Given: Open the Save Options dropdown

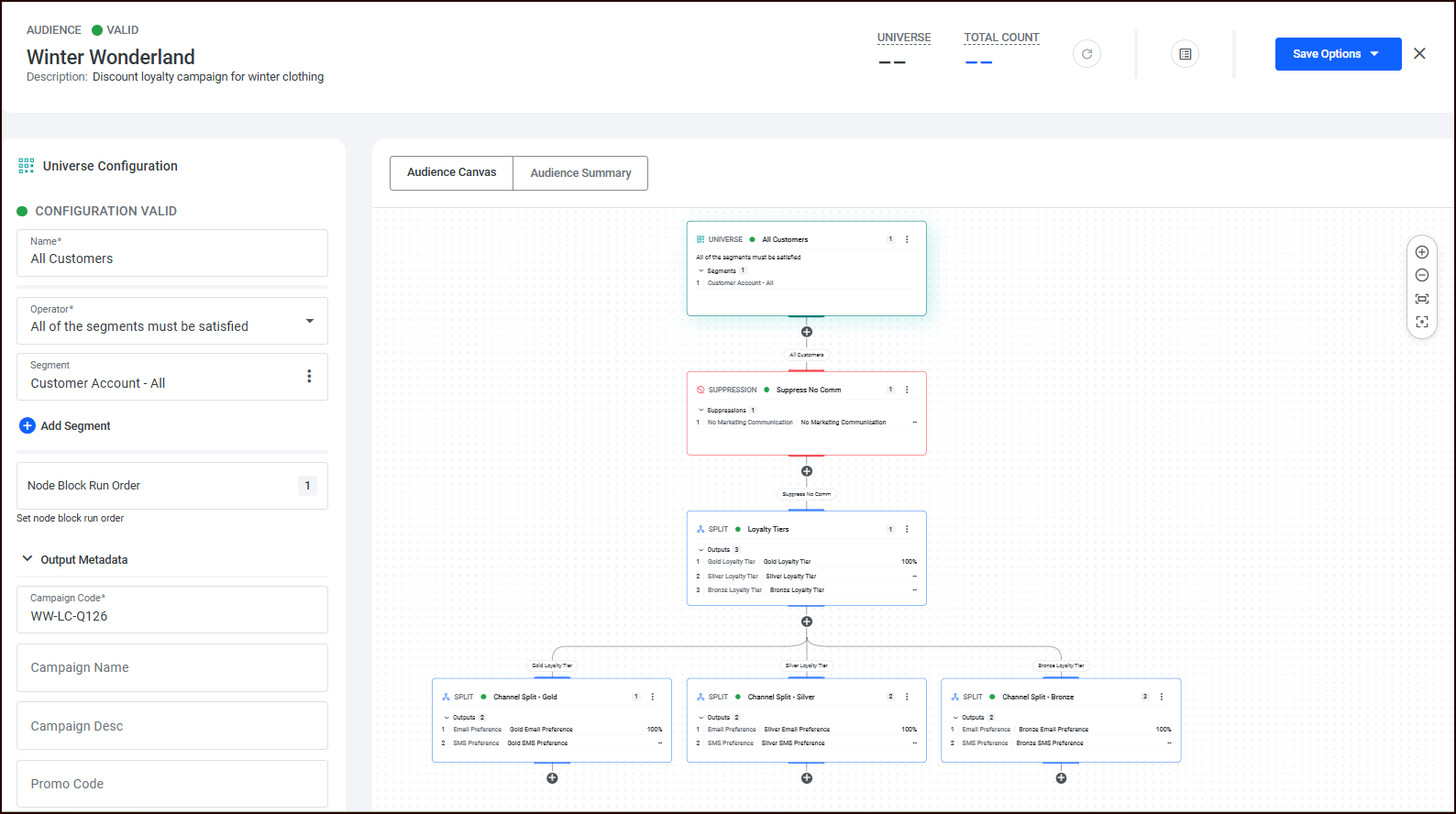Looking at the screenshot, I should [1338, 54].
